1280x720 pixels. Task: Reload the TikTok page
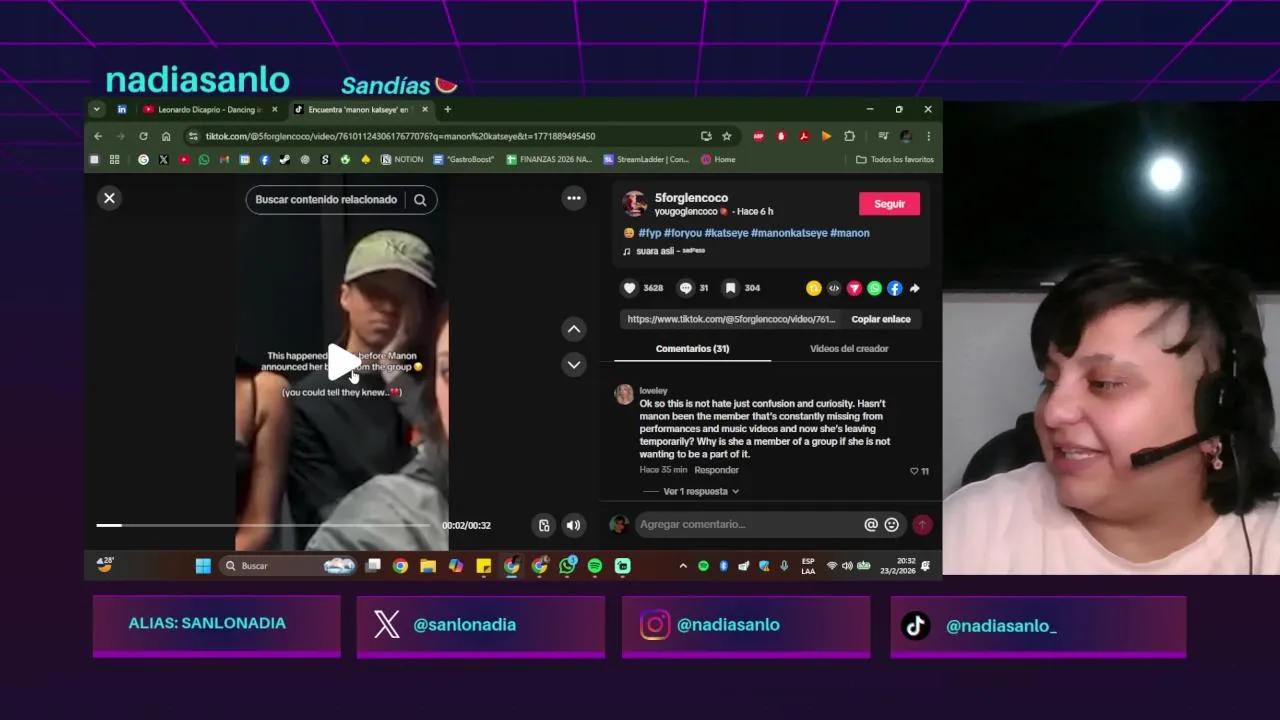point(143,136)
